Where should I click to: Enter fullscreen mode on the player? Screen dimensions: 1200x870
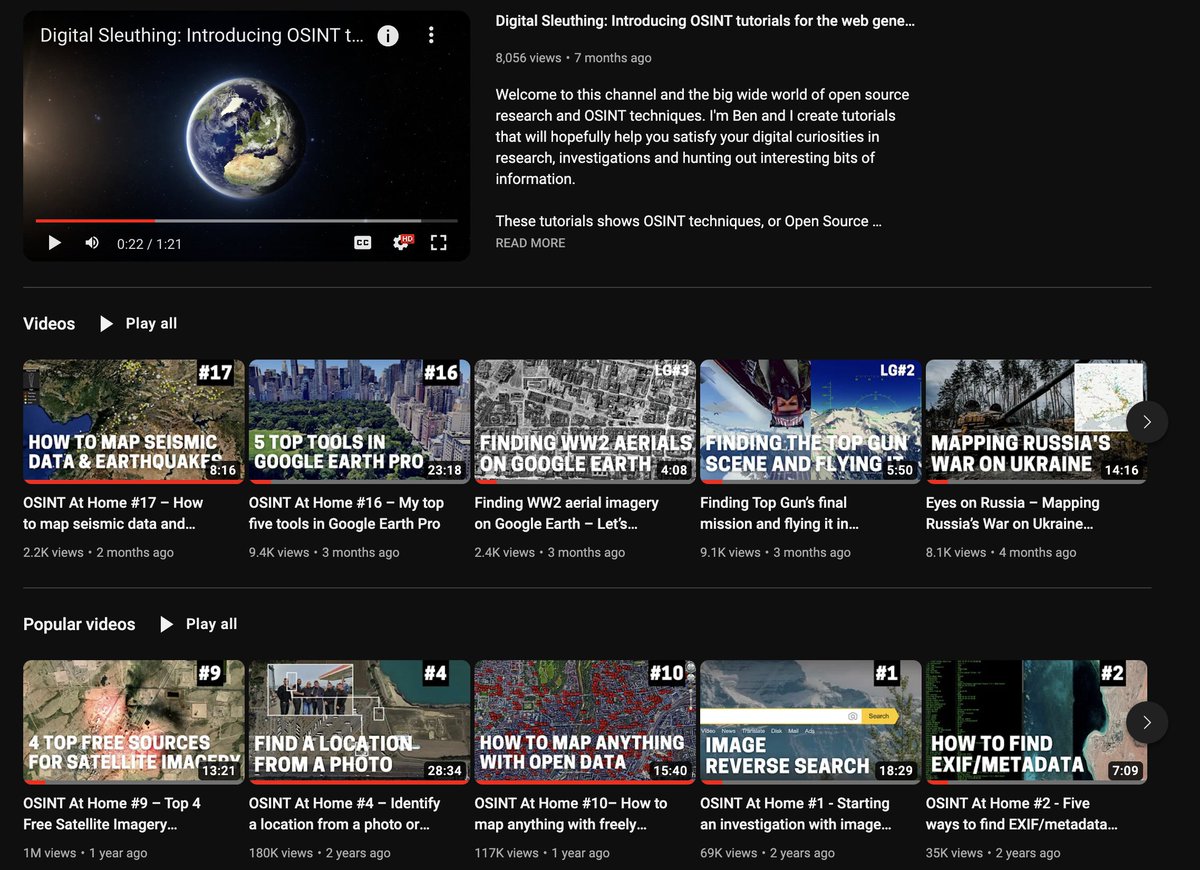[x=438, y=243]
